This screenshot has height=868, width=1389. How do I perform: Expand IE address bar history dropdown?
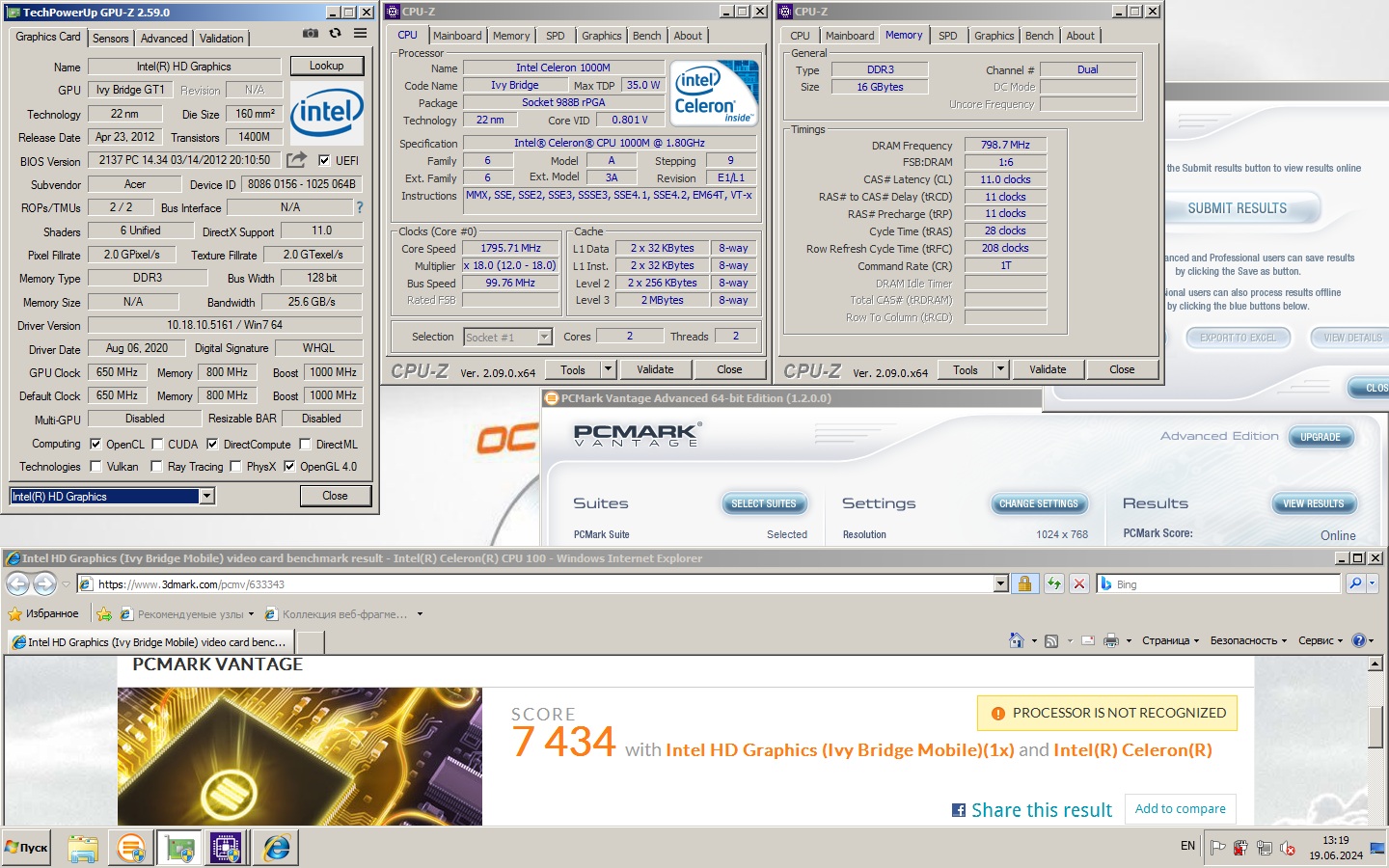pyautogui.click(x=1000, y=583)
